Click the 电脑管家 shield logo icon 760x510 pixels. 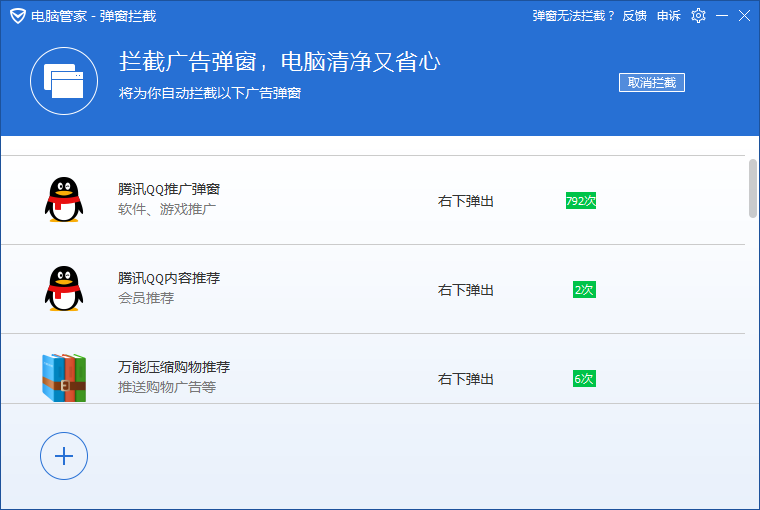[18, 16]
